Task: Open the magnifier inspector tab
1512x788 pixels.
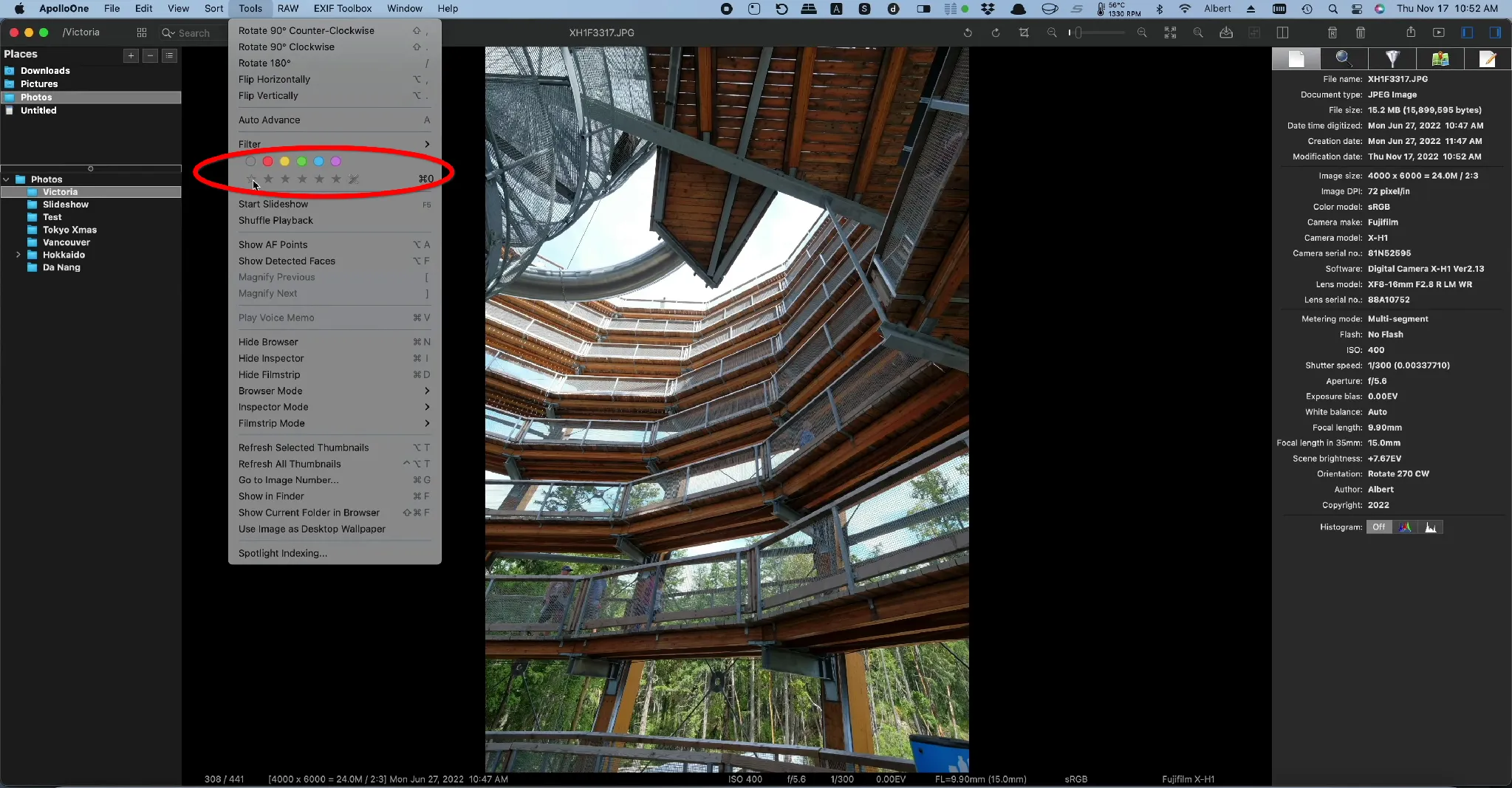Action: [x=1344, y=59]
